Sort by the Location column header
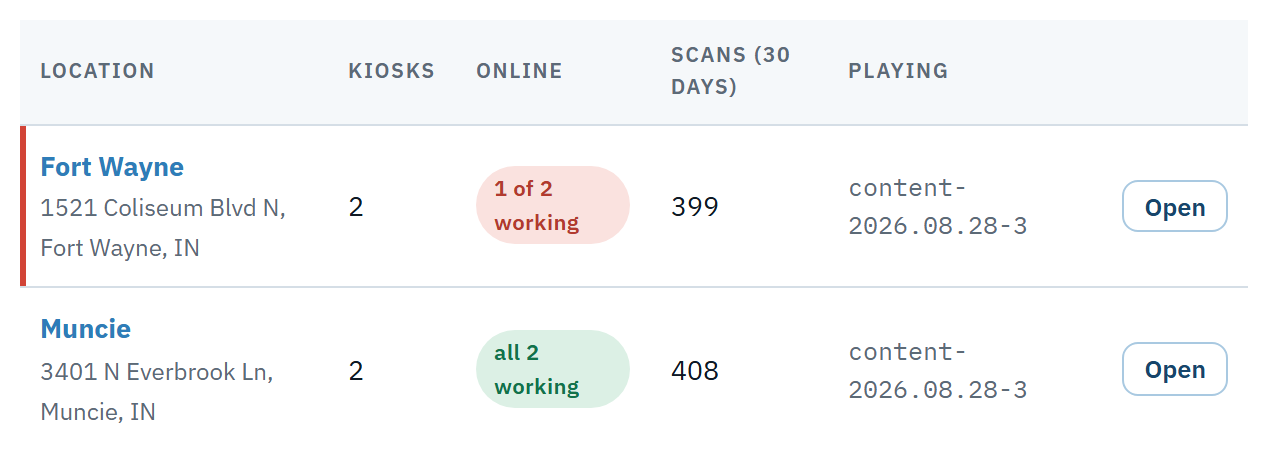 click(97, 71)
